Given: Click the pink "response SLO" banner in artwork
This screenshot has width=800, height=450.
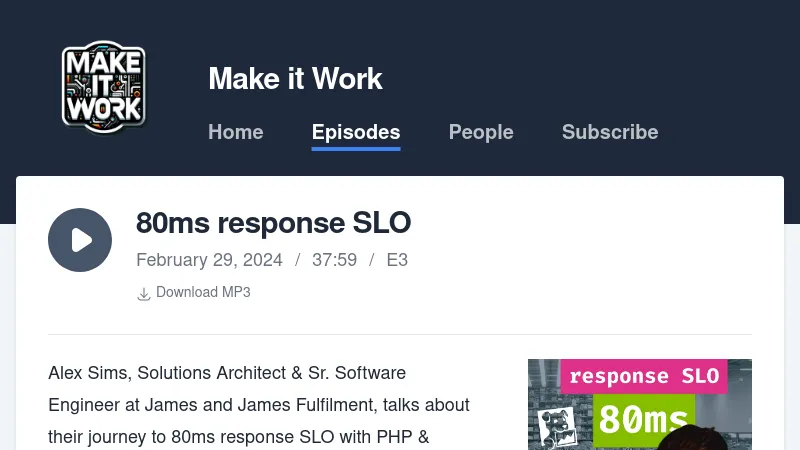Looking at the screenshot, I should pyautogui.click(x=643, y=376).
